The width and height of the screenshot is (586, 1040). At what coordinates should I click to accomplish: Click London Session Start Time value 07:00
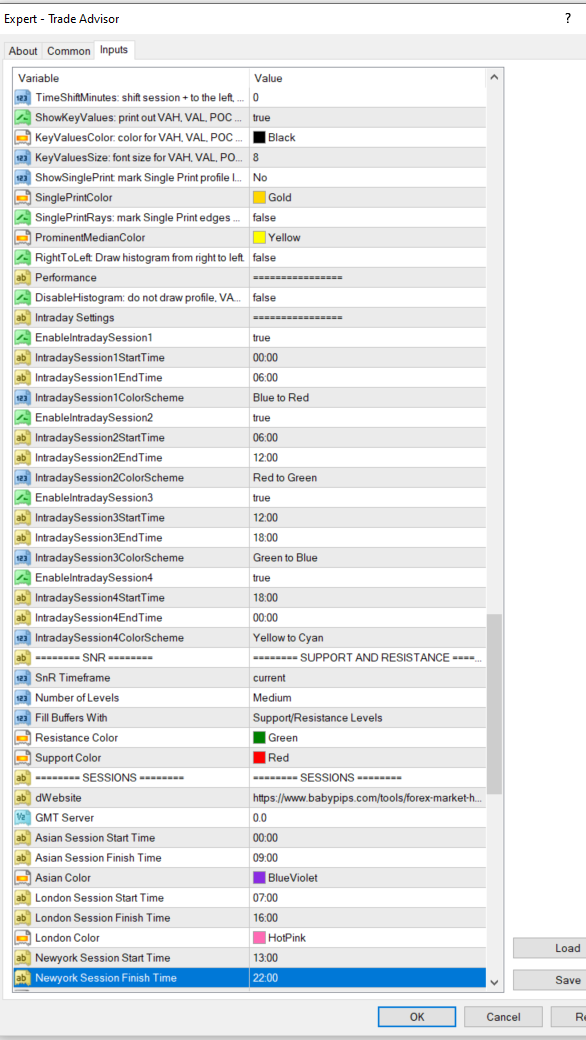click(x=367, y=897)
